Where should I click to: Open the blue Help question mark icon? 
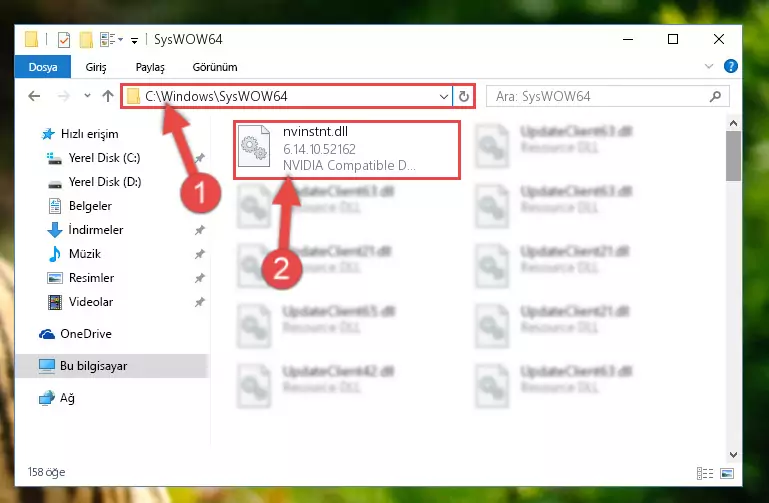[730, 66]
